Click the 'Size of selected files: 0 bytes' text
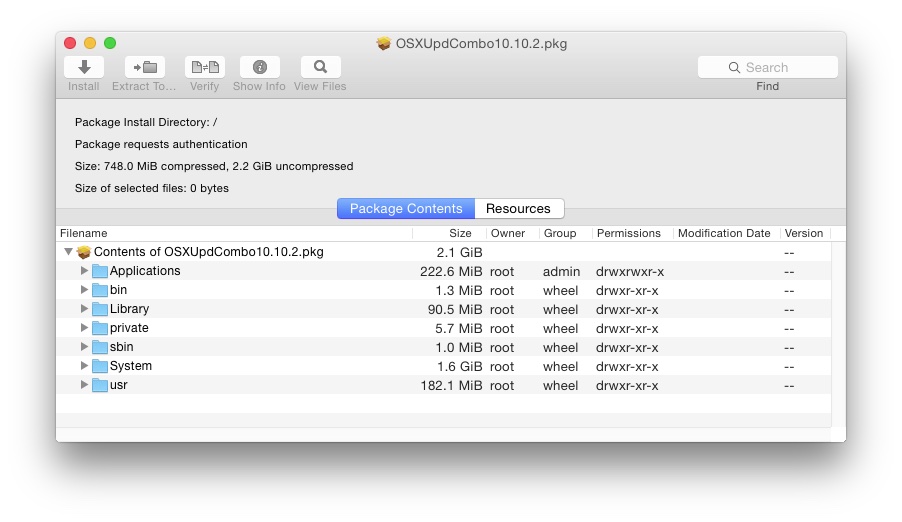 click(152, 188)
